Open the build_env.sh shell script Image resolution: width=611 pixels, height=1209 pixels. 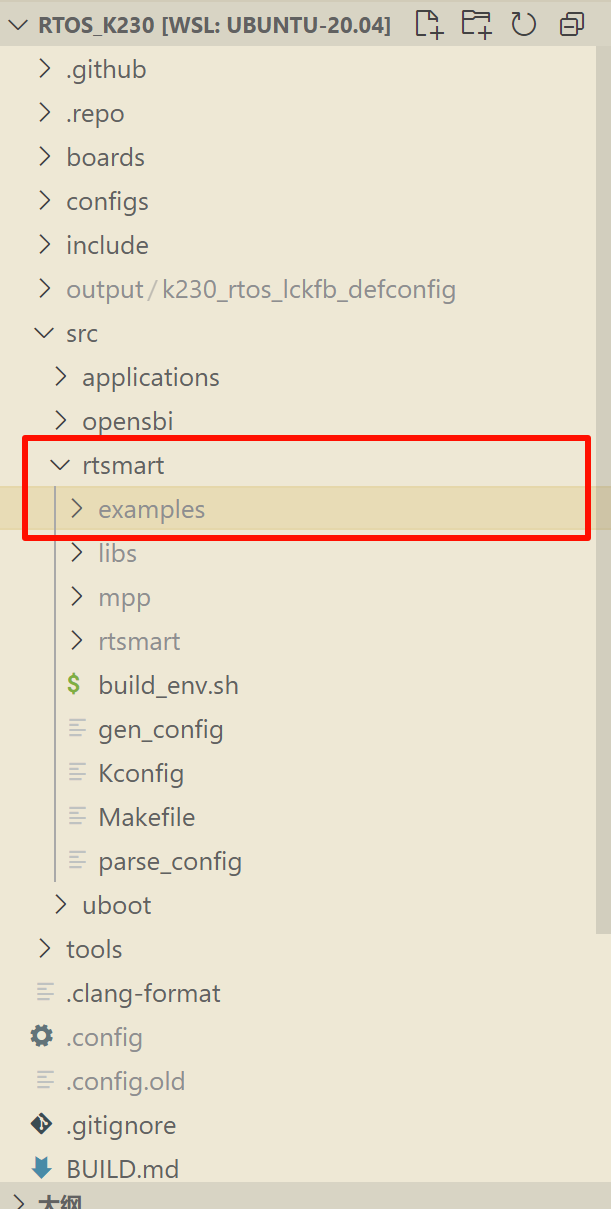168,685
